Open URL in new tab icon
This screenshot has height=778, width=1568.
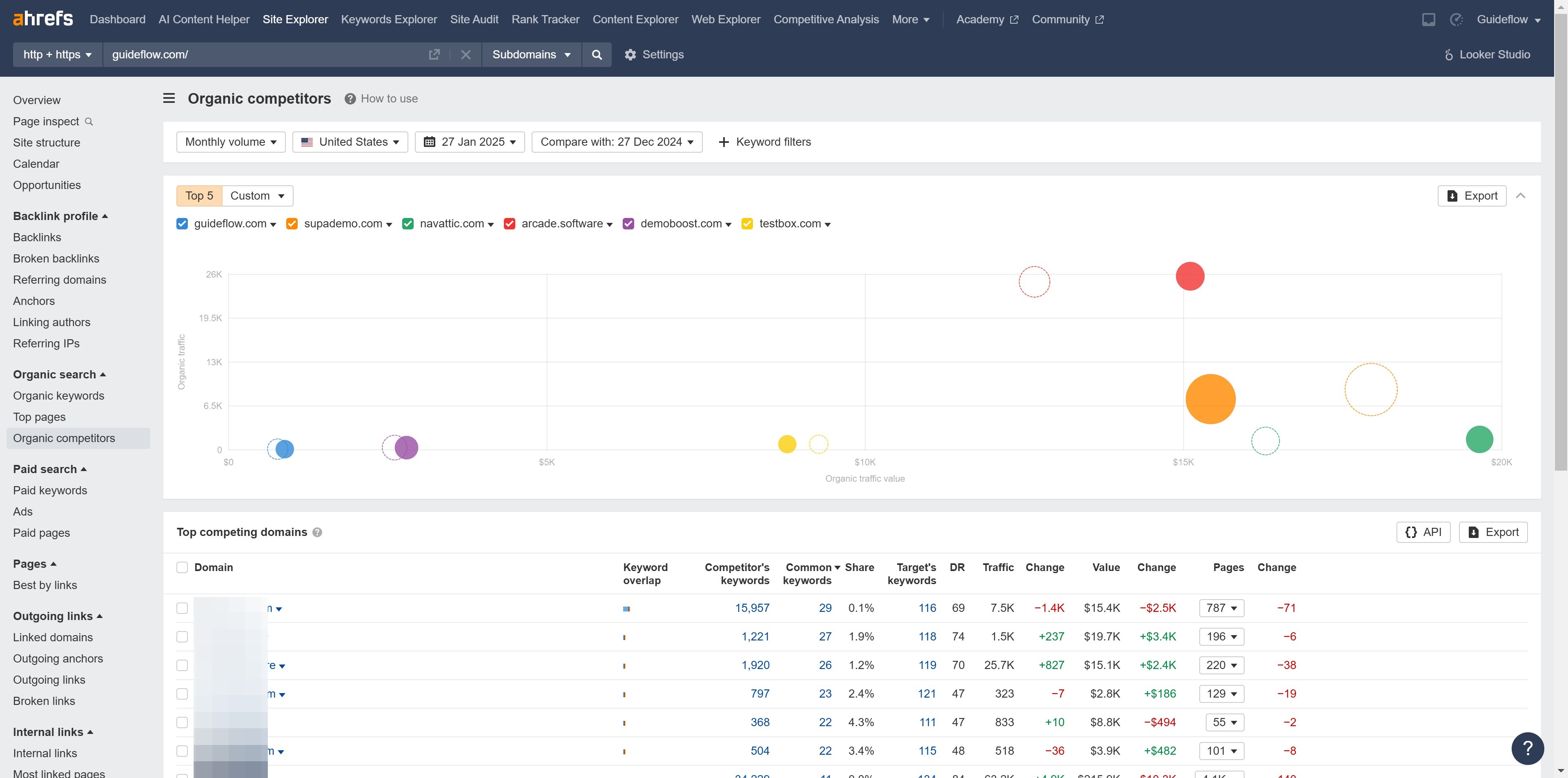(x=434, y=55)
